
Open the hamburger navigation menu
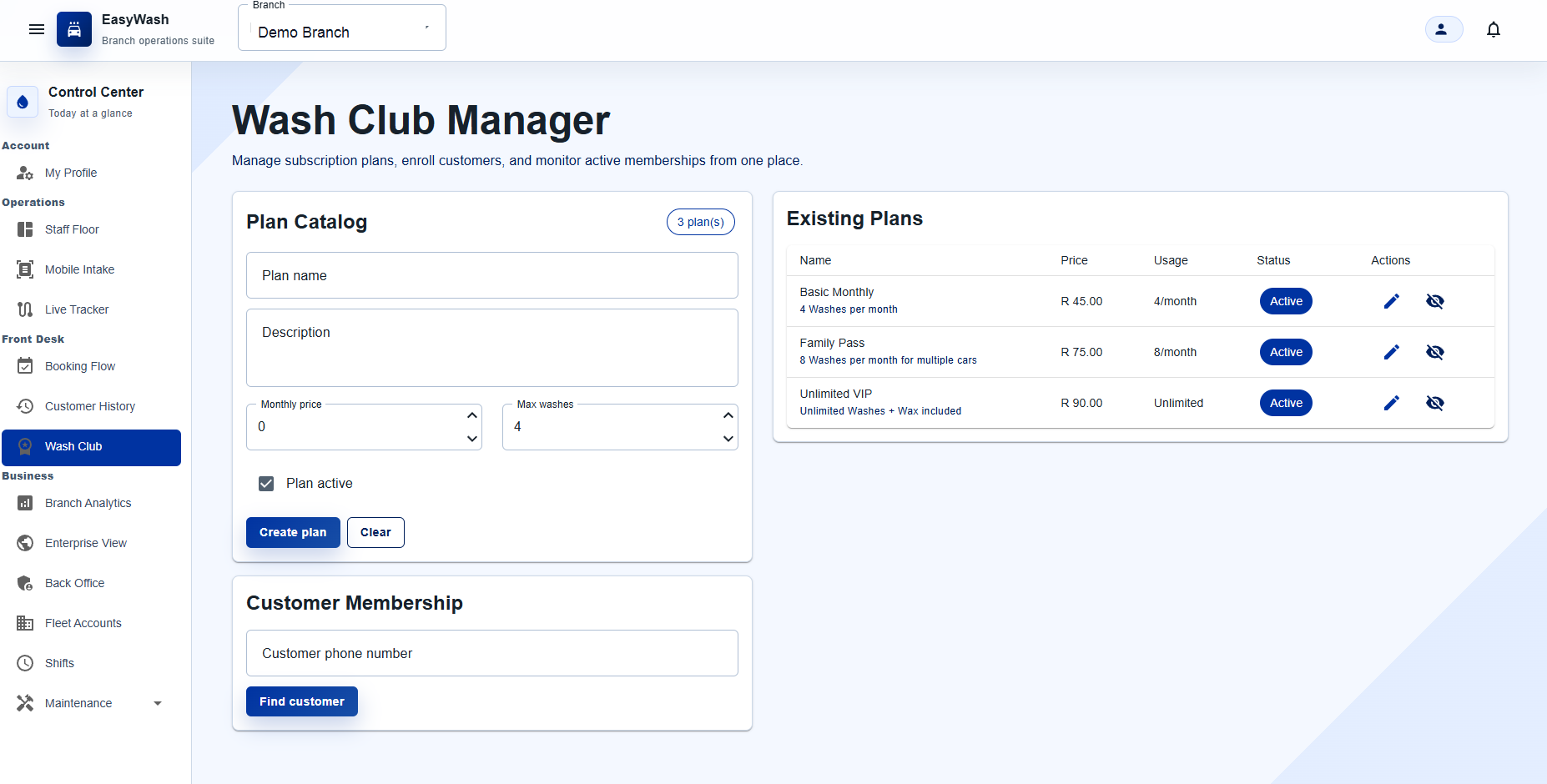[x=37, y=29]
